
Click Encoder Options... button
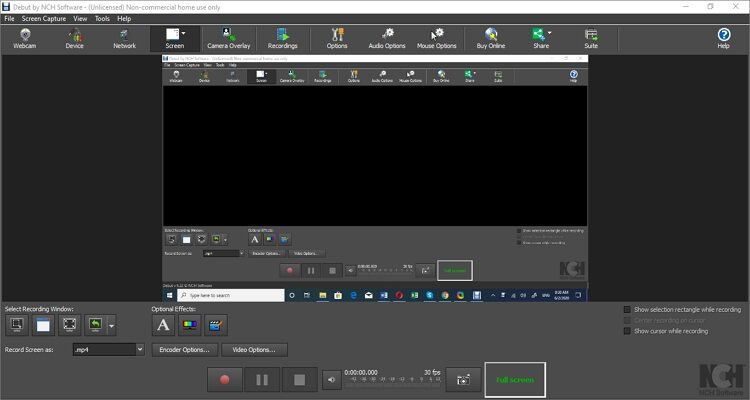click(185, 350)
